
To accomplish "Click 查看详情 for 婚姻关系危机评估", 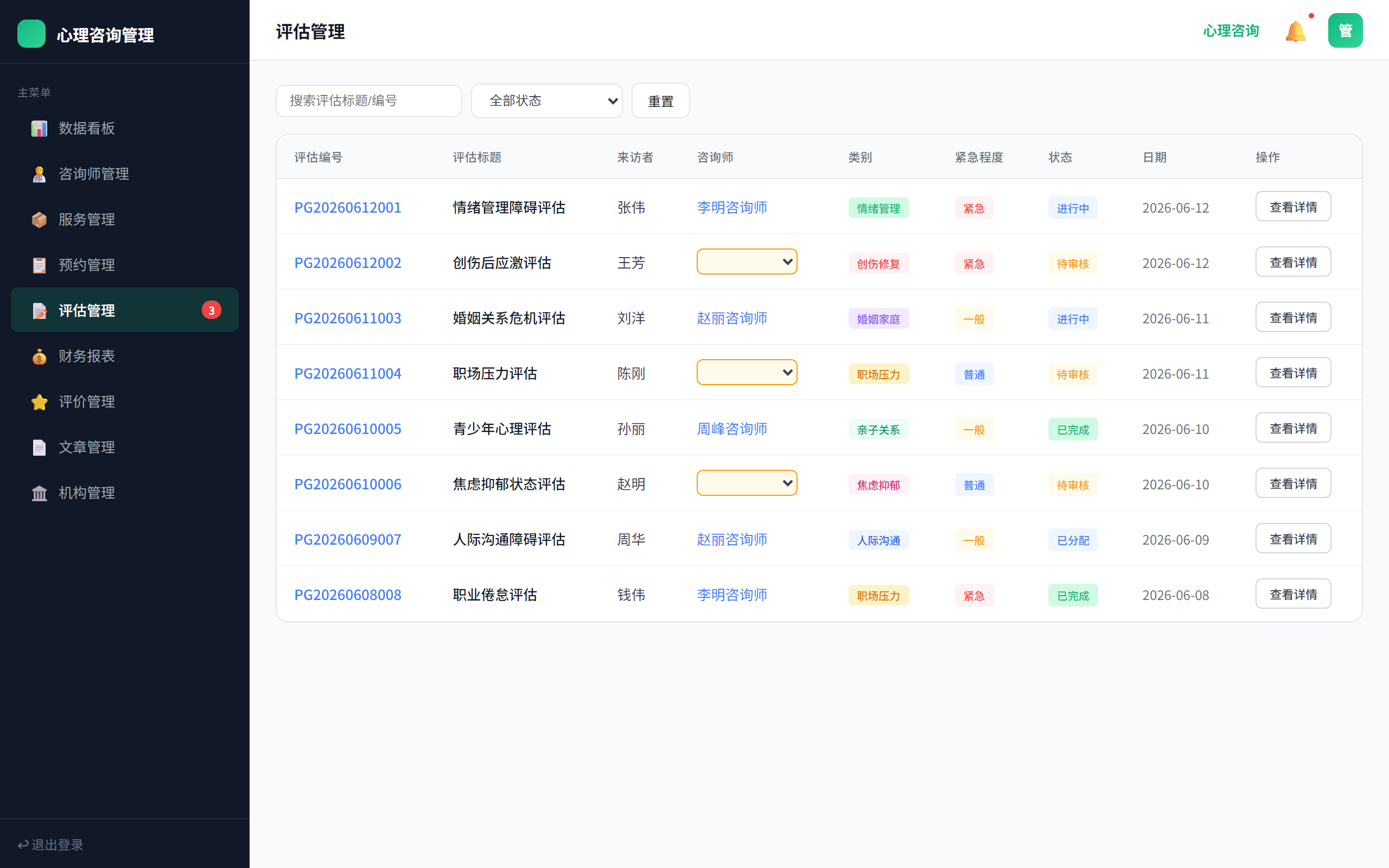I will point(1292,317).
